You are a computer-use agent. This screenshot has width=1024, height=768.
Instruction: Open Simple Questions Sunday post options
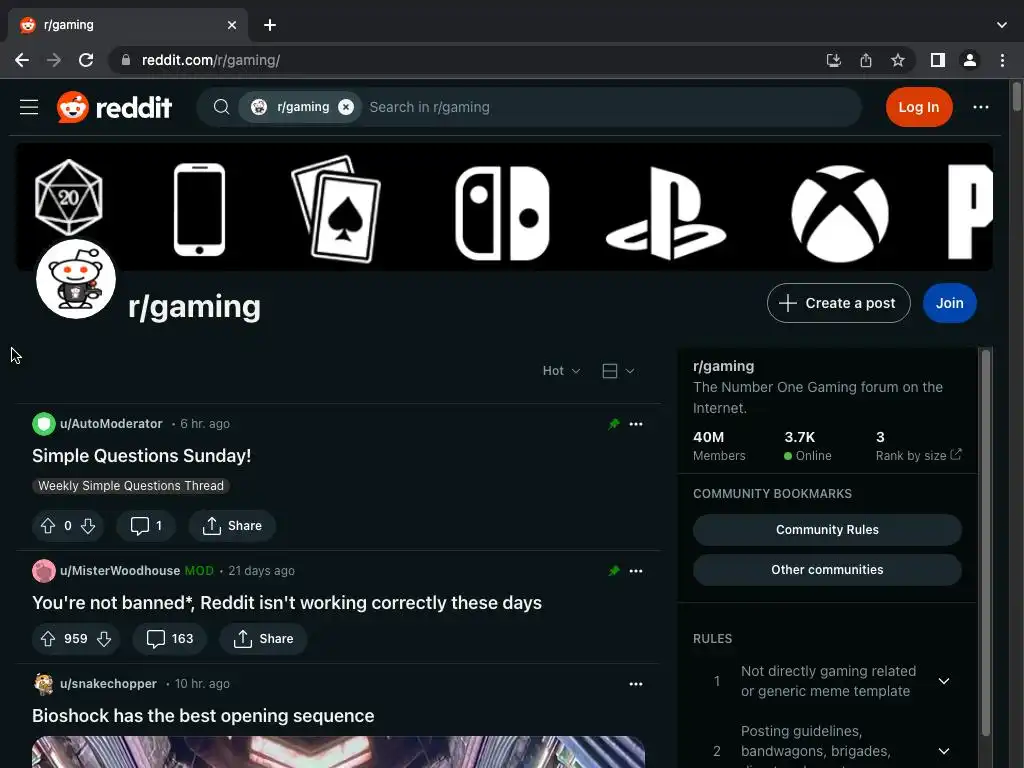636,424
